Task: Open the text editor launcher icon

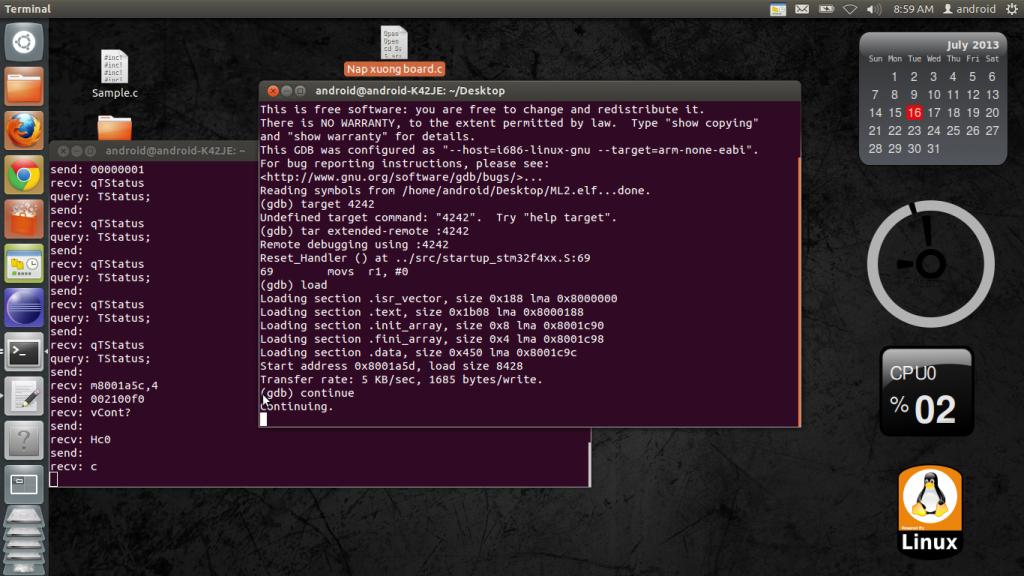Action: coord(24,396)
